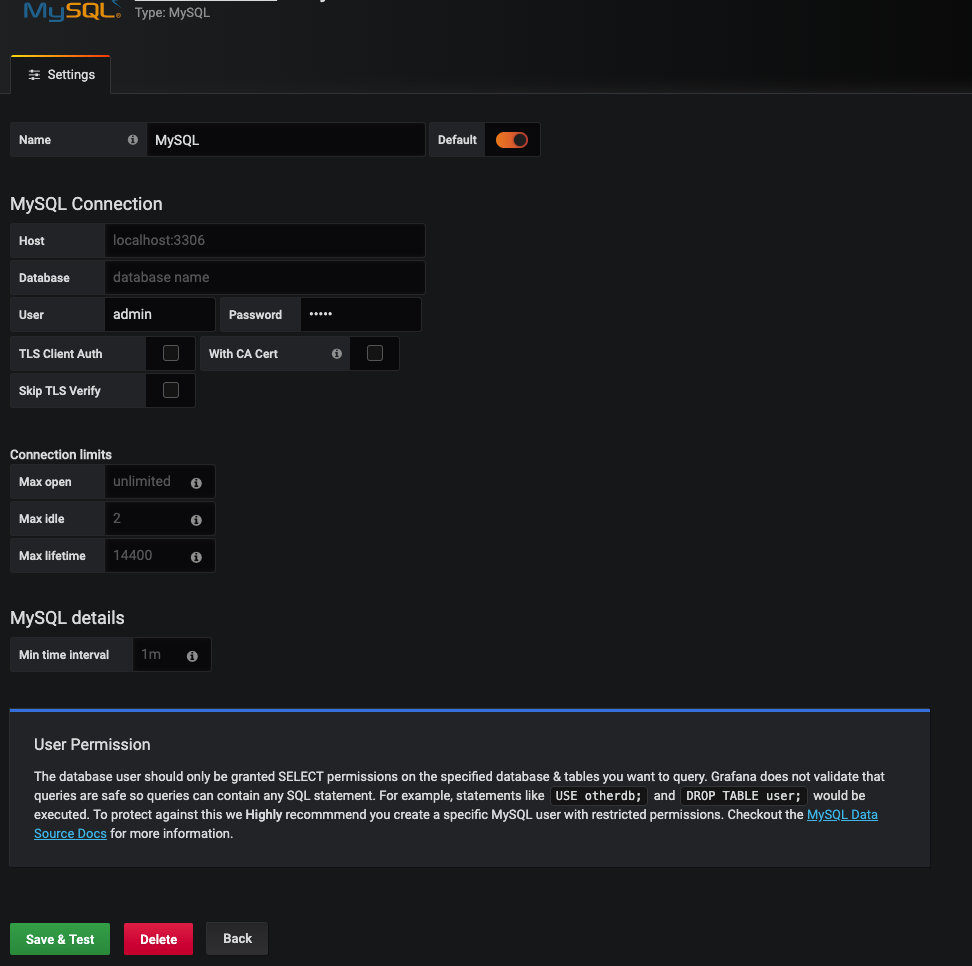The width and height of the screenshot is (972, 966).
Task: Click the 'Max idle' field label
Action: [x=42, y=519]
